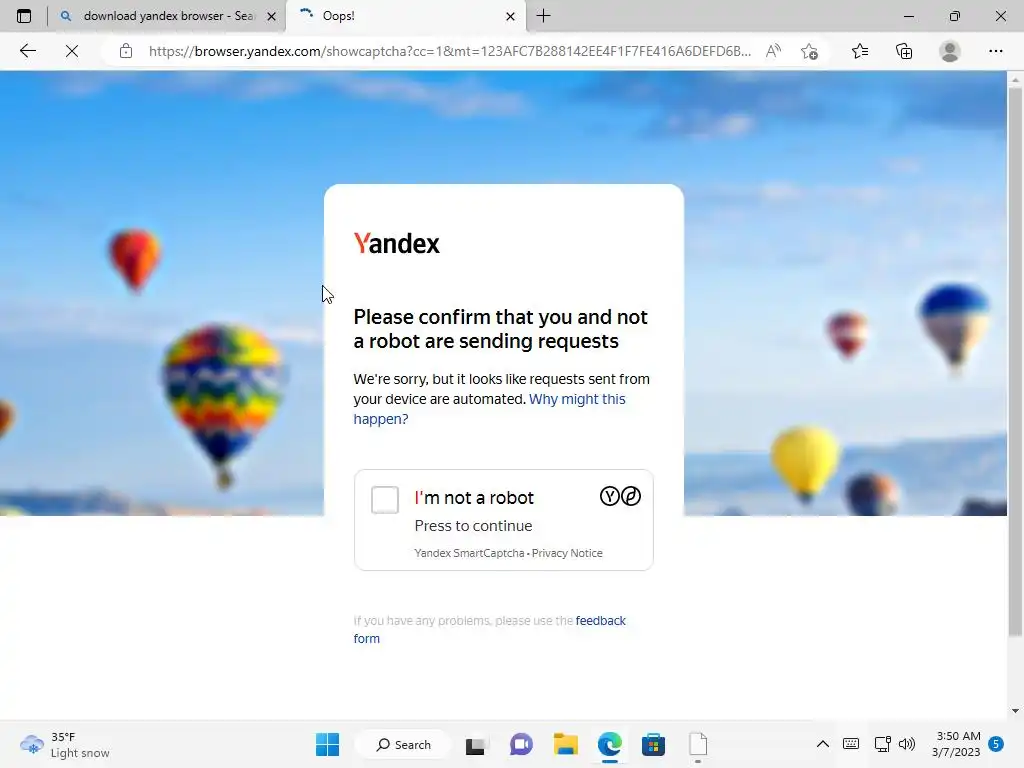Check the I'm not a robot checkbox
1024x768 pixels.
coord(385,500)
